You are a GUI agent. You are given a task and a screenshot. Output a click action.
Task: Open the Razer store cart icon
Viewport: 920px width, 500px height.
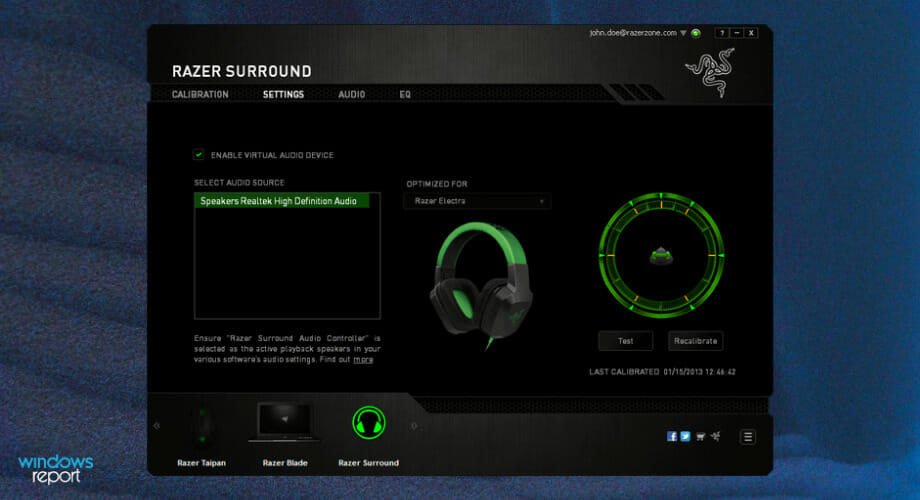click(x=700, y=436)
